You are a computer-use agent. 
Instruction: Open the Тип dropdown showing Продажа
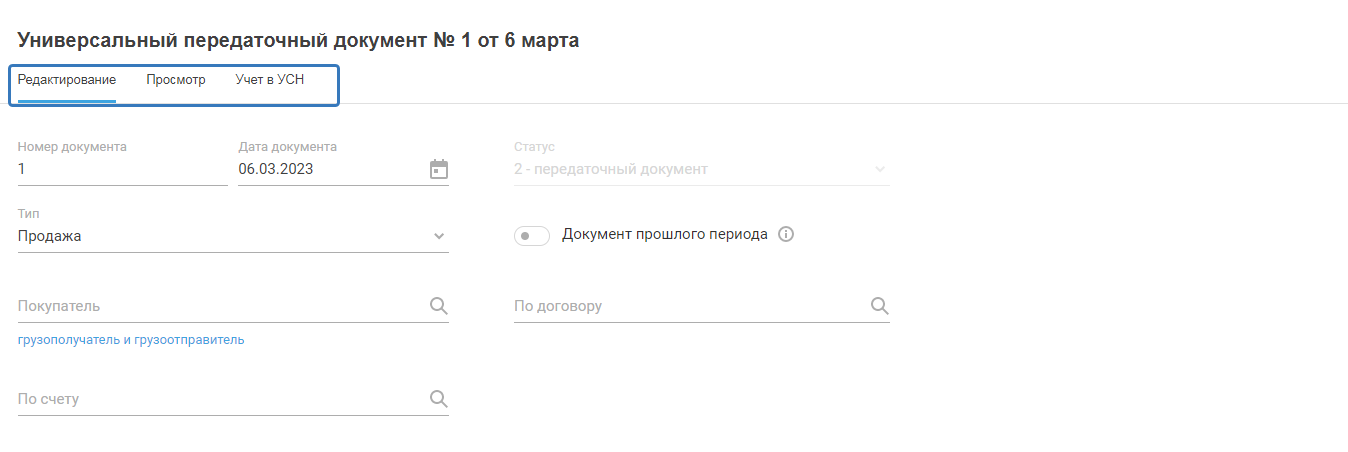[x=233, y=237]
